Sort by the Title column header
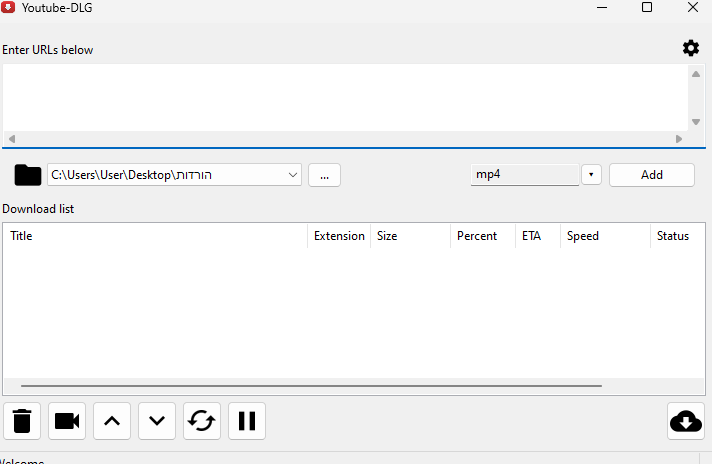The width and height of the screenshot is (712, 464). pyautogui.click(x=156, y=236)
